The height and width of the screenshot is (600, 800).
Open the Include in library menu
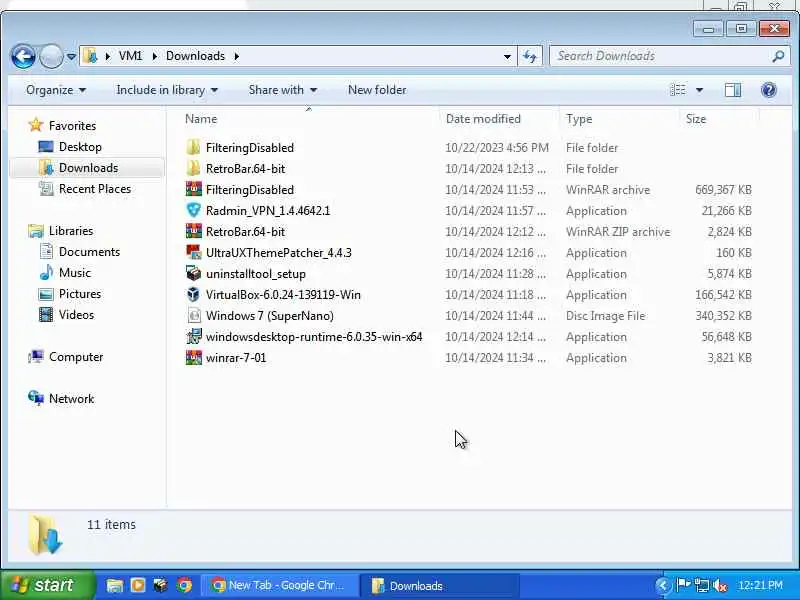click(x=167, y=90)
